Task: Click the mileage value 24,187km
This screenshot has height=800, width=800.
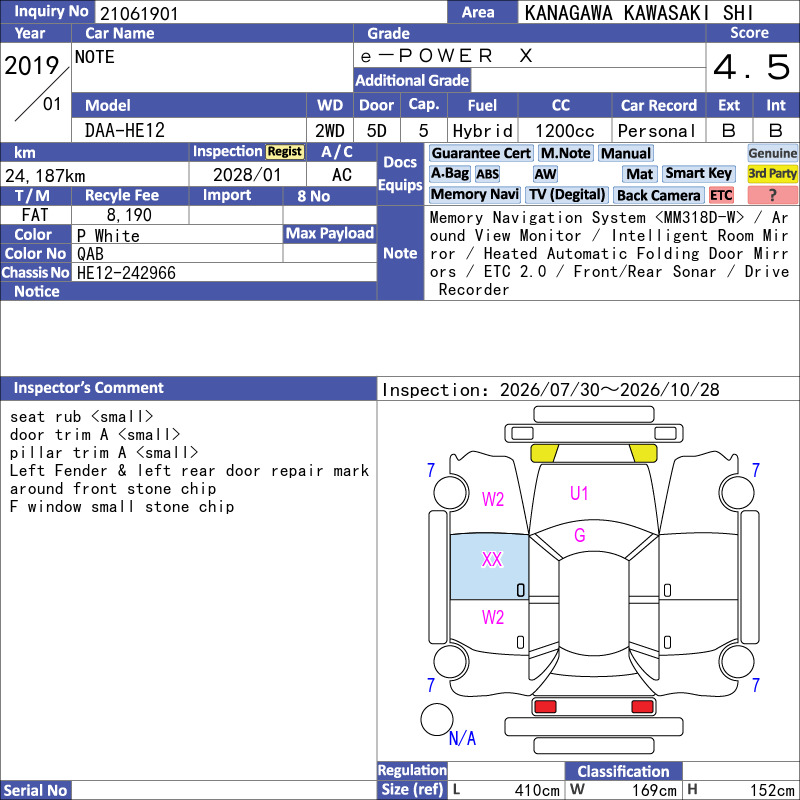Action: pyautogui.click(x=45, y=176)
